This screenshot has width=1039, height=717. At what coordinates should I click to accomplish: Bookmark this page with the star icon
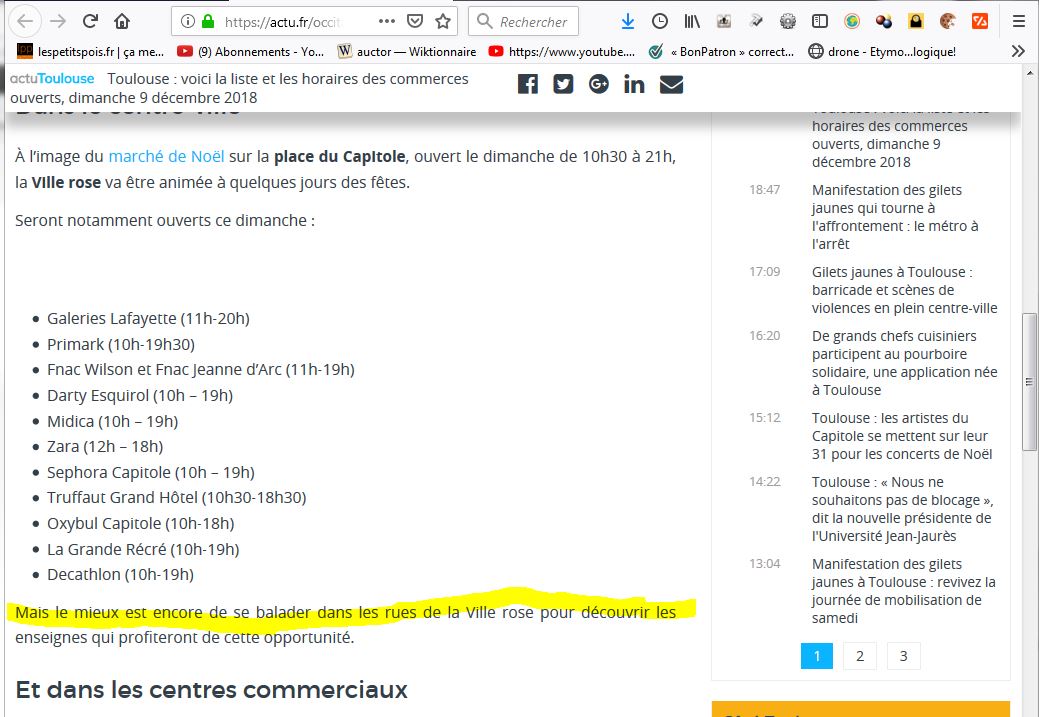[442, 21]
